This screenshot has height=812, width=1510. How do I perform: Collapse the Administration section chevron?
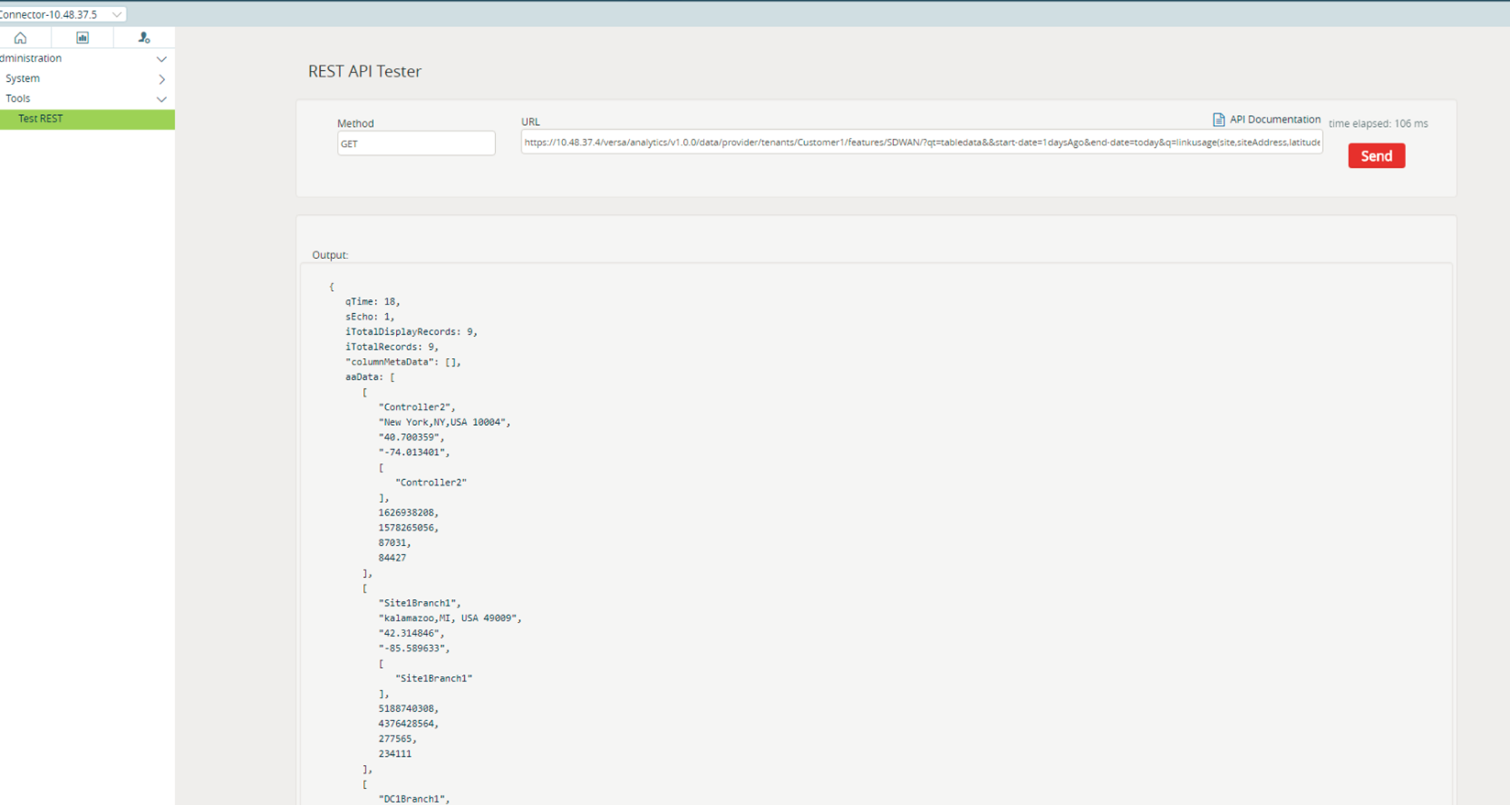coord(162,59)
